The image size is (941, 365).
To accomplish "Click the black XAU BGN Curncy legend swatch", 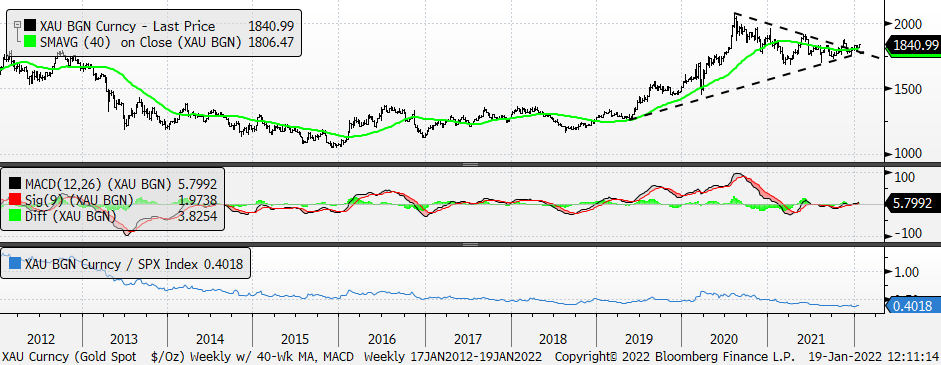I will pyautogui.click(x=29, y=26).
